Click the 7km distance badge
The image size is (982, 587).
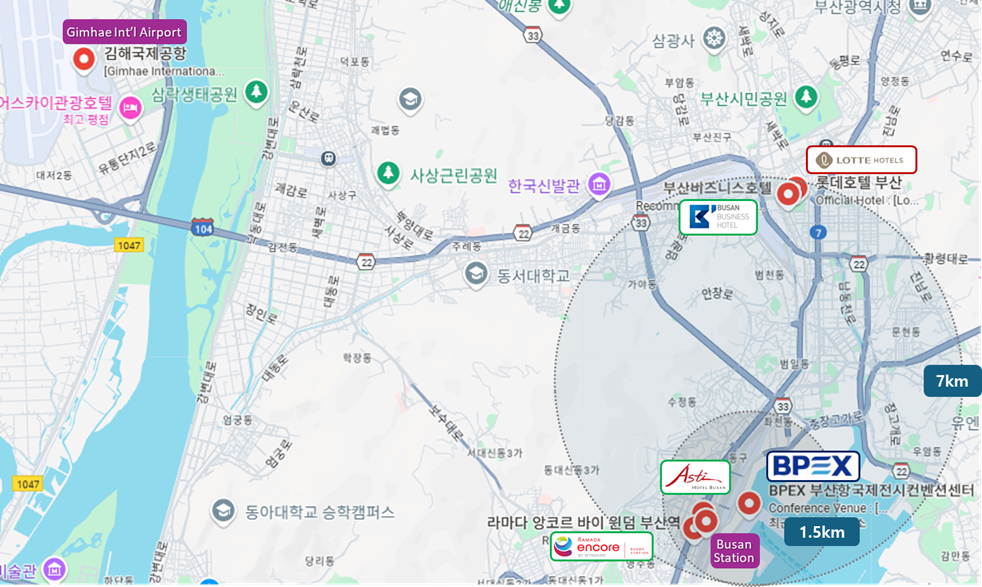(x=952, y=381)
